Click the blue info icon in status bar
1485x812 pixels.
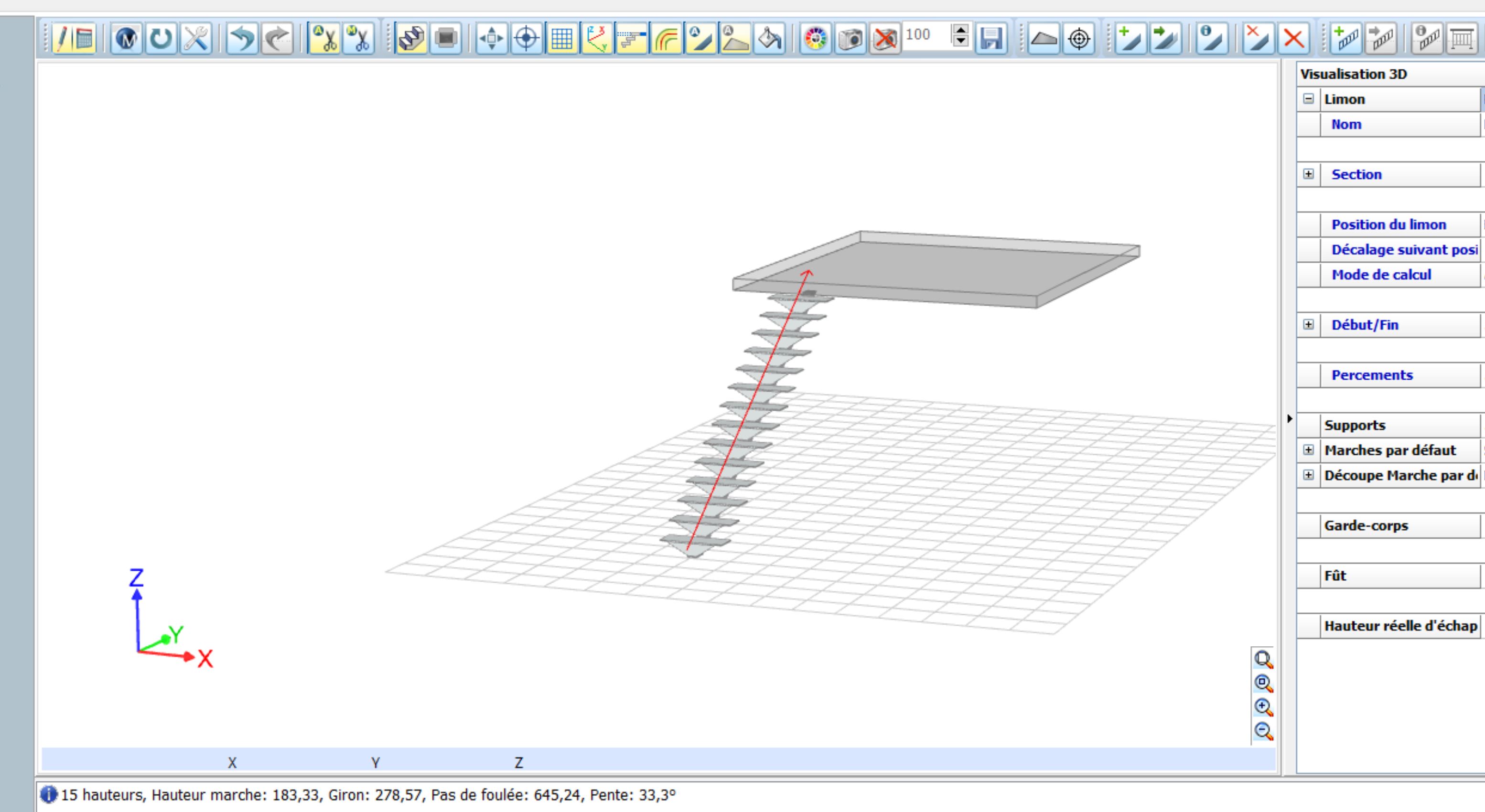point(49,795)
